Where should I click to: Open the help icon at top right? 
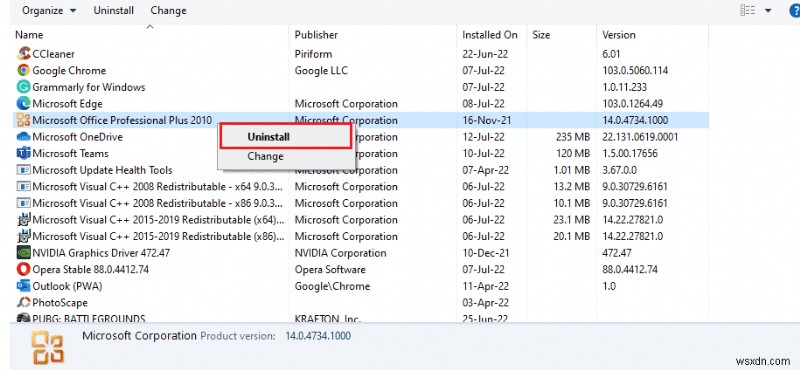point(794,11)
